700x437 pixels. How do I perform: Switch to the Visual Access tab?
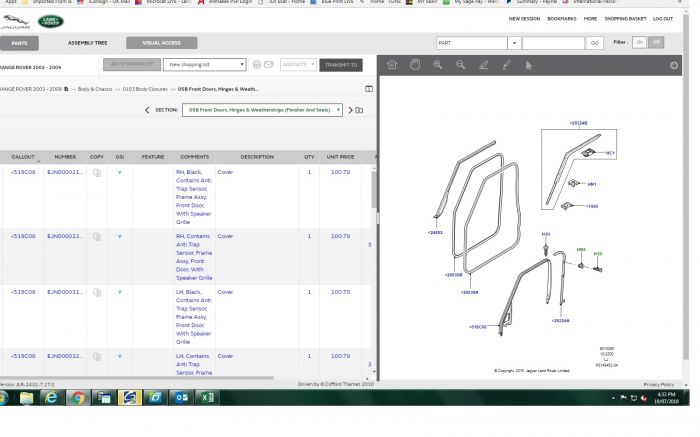click(162, 43)
